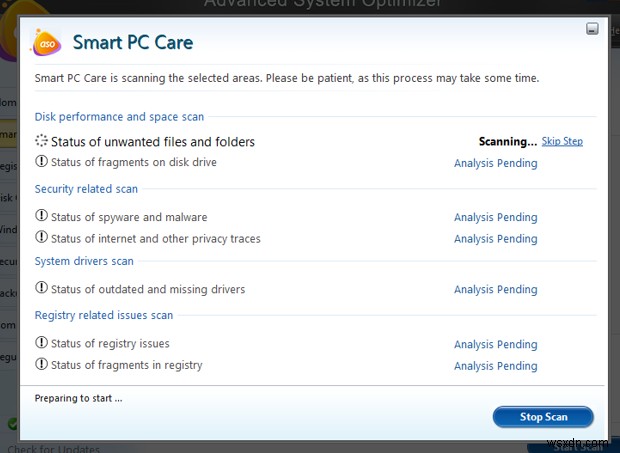The image size is (620, 453).
Task: Open Analysis Pending for registry issues
Action: click(x=495, y=344)
